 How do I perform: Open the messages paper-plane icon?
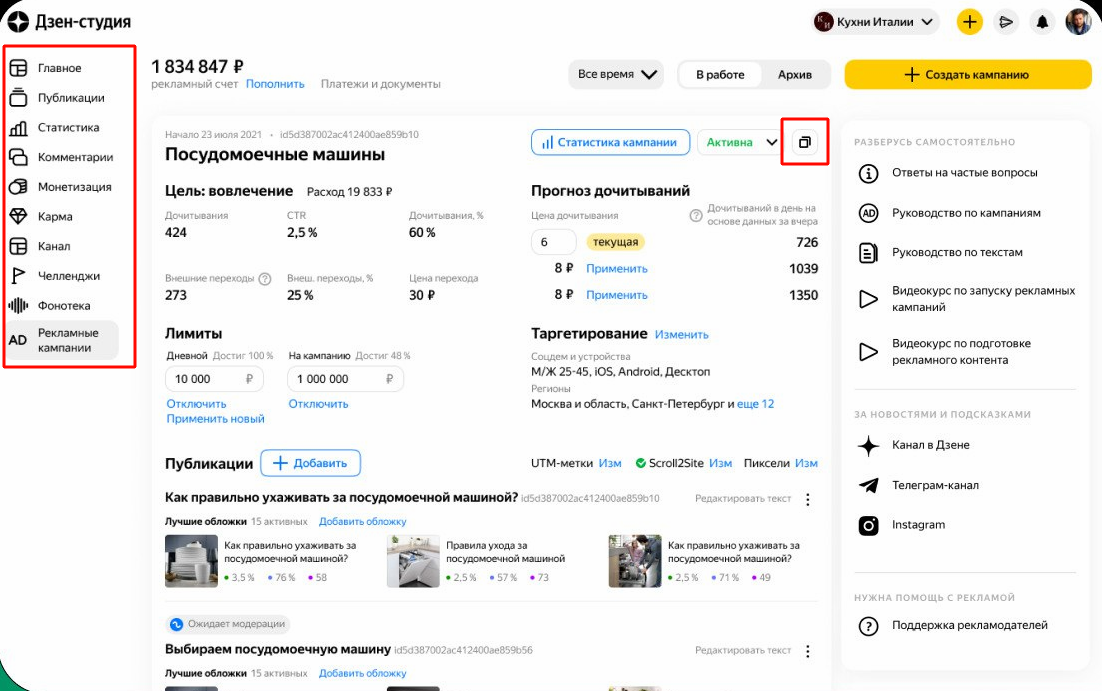click(x=1006, y=22)
